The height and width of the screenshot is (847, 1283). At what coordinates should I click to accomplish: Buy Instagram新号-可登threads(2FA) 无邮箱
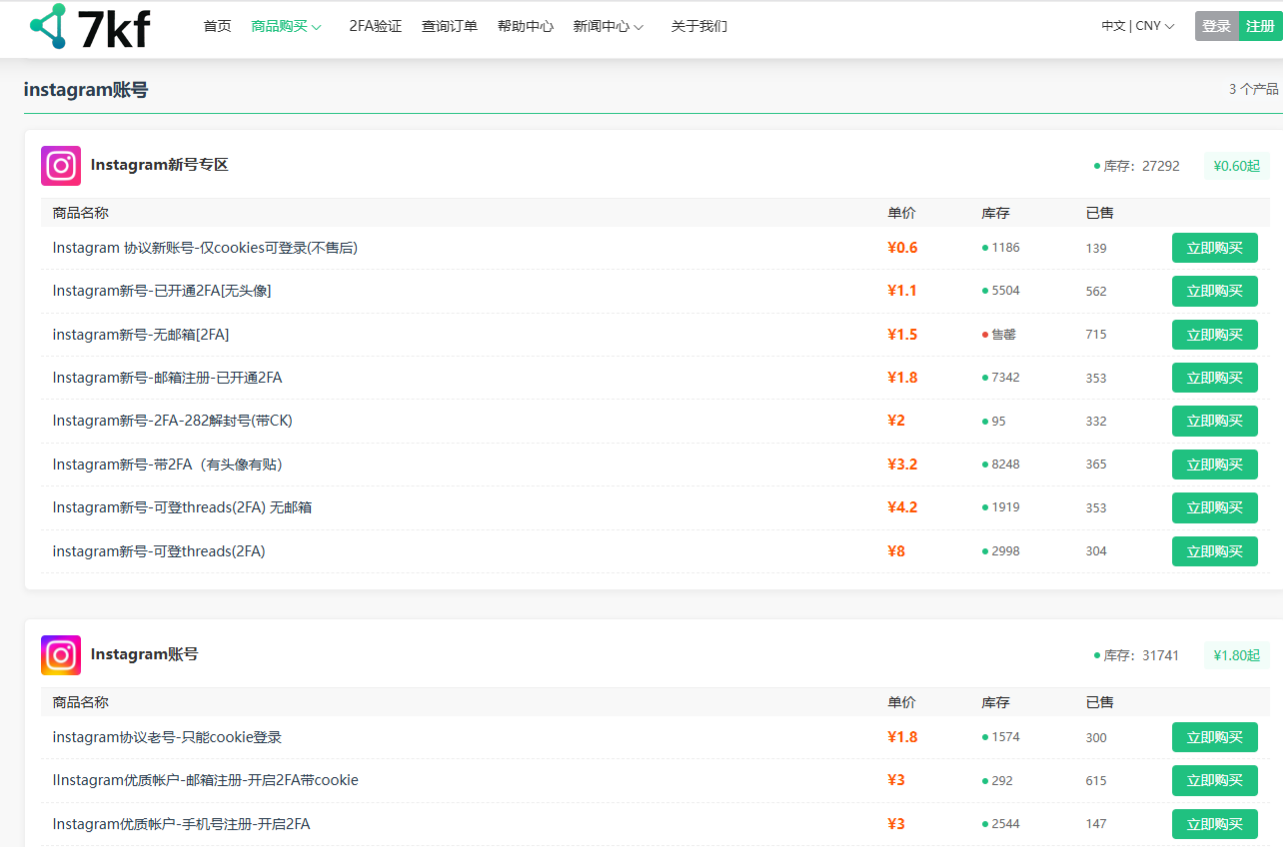pyautogui.click(x=1214, y=508)
